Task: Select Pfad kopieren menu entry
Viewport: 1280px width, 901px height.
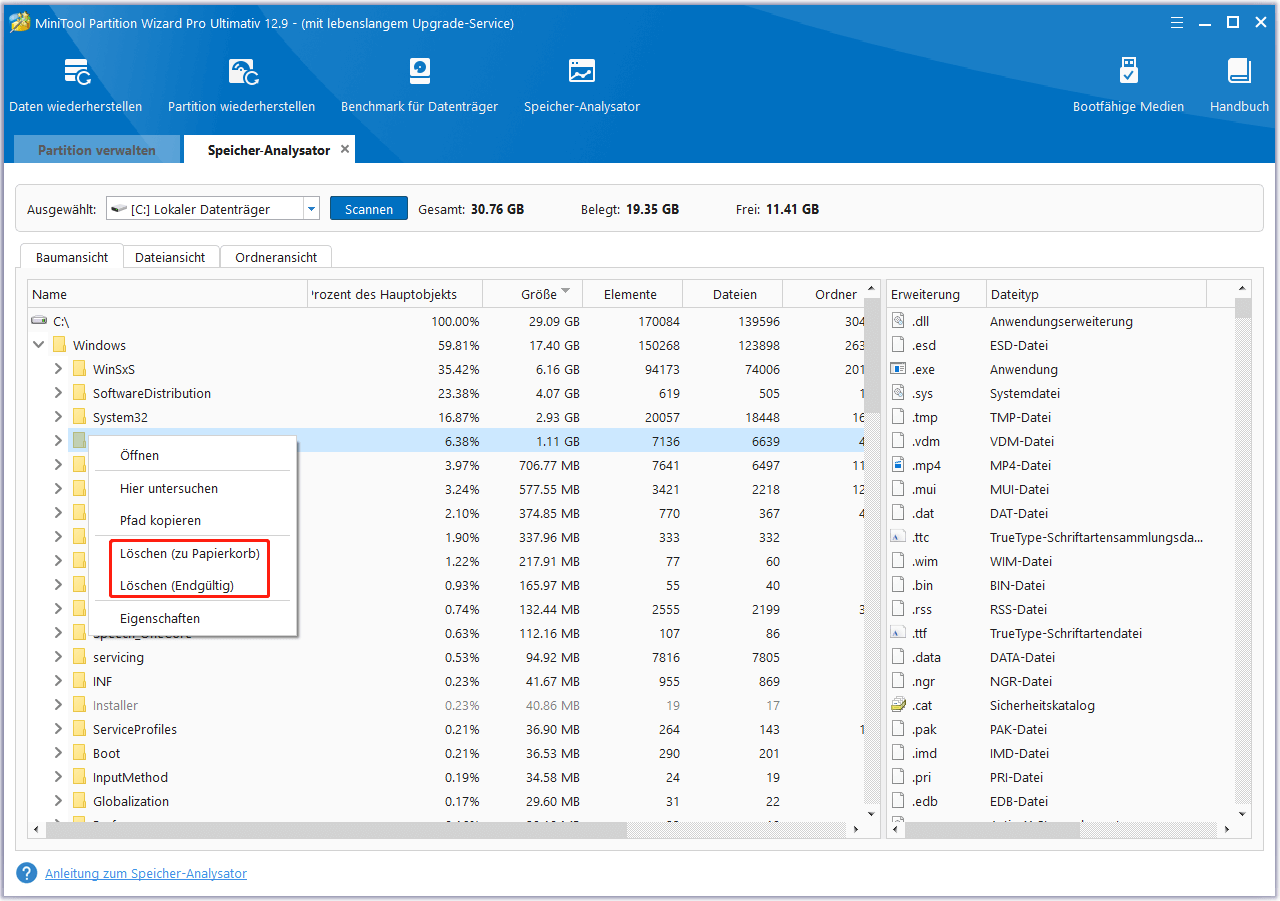Action: (193, 520)
